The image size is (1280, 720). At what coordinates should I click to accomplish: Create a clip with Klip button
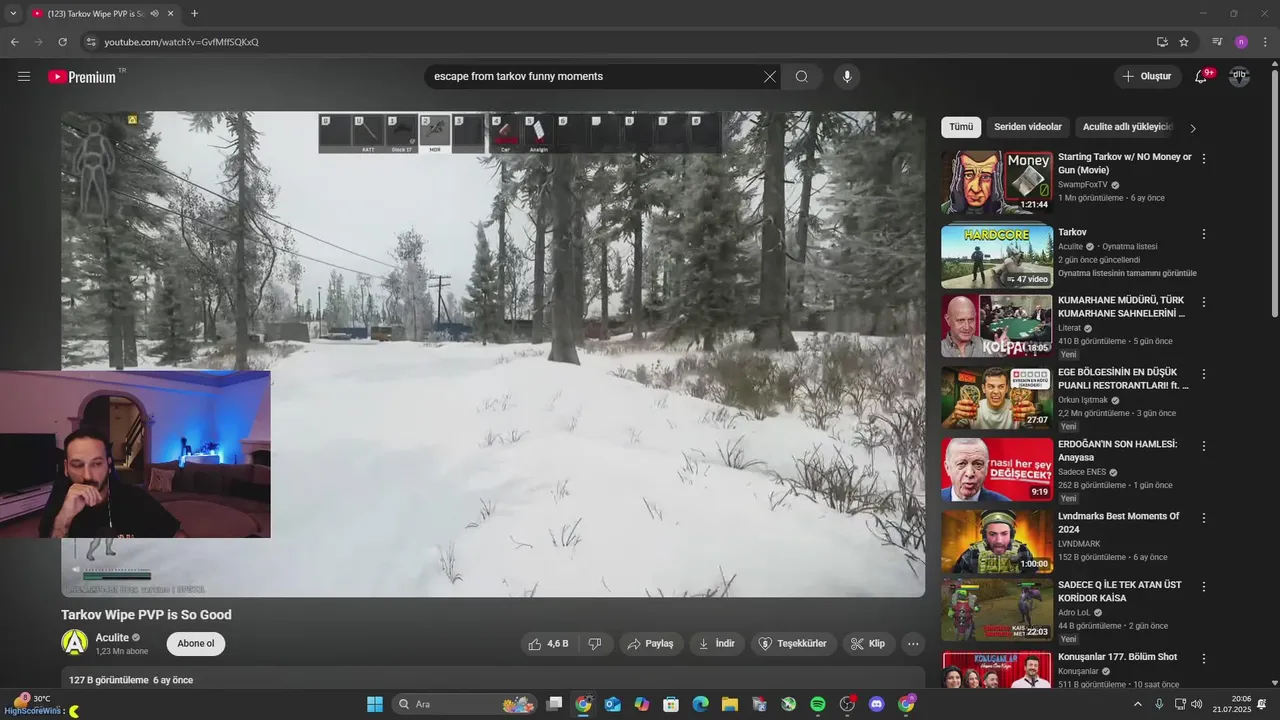[868, 644]
